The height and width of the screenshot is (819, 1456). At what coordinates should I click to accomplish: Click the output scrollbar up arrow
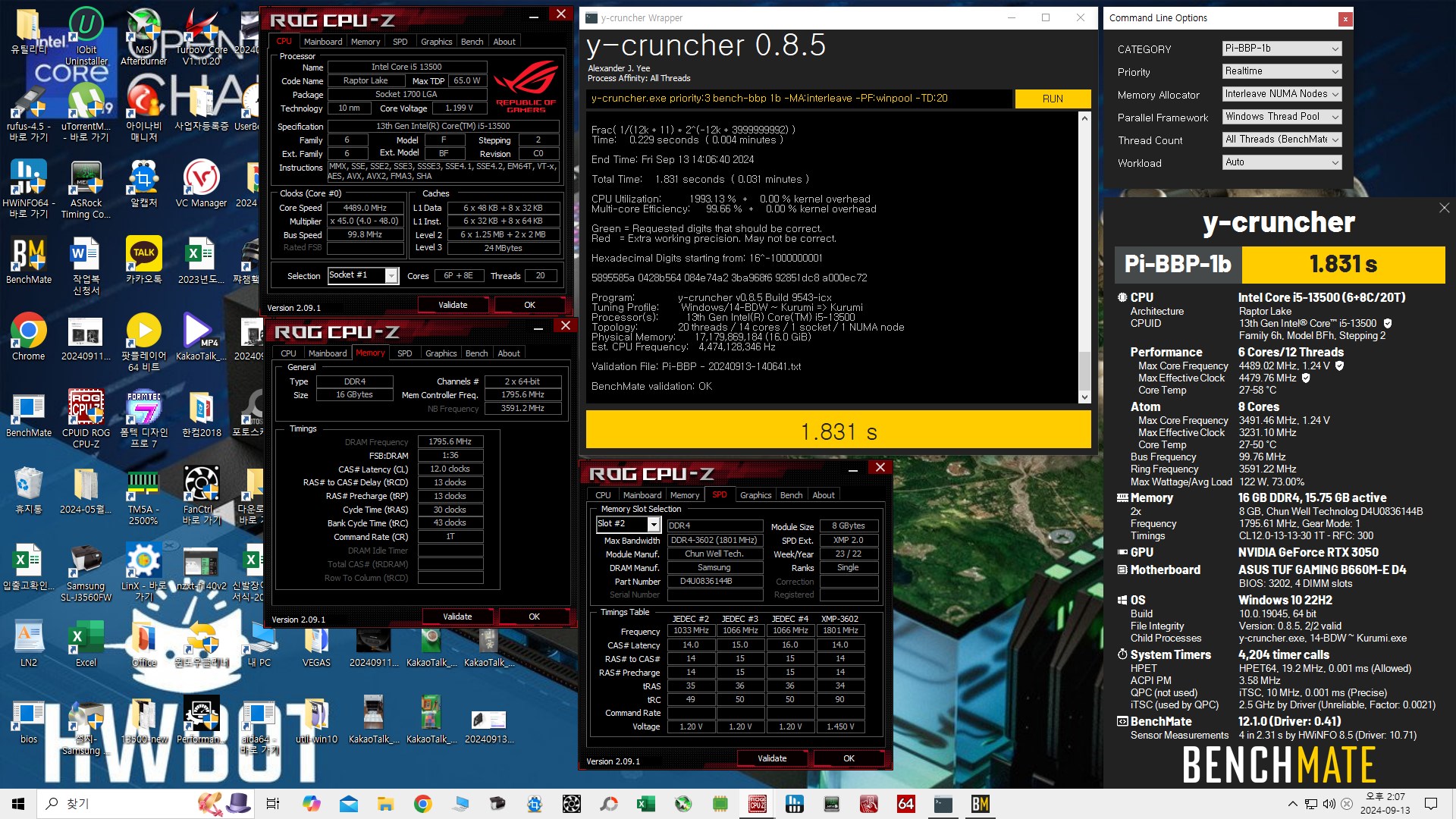pyautogui.click(x=1084, y=118)
